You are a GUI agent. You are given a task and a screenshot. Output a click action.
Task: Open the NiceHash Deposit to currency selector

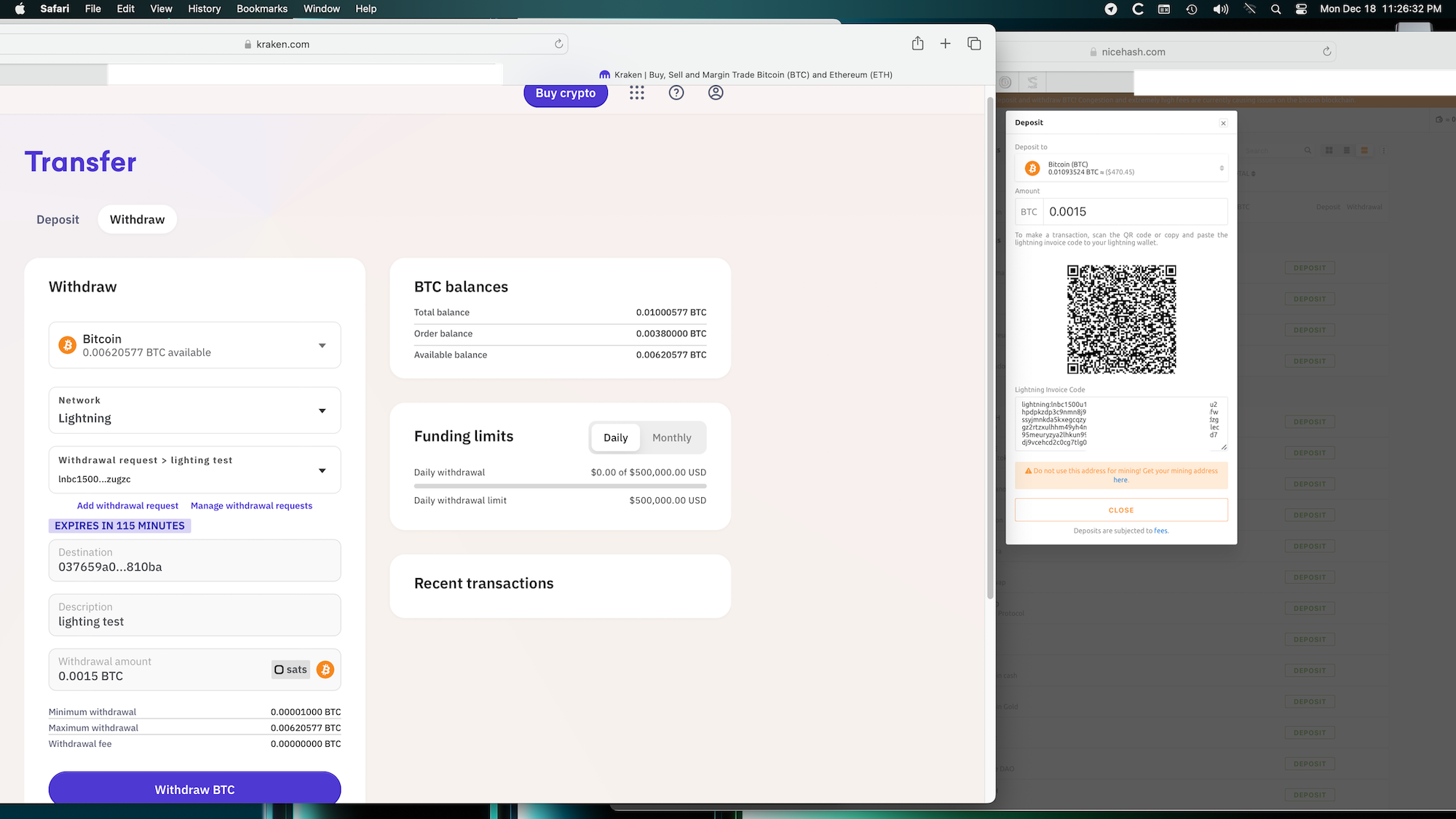[1121, 168]
